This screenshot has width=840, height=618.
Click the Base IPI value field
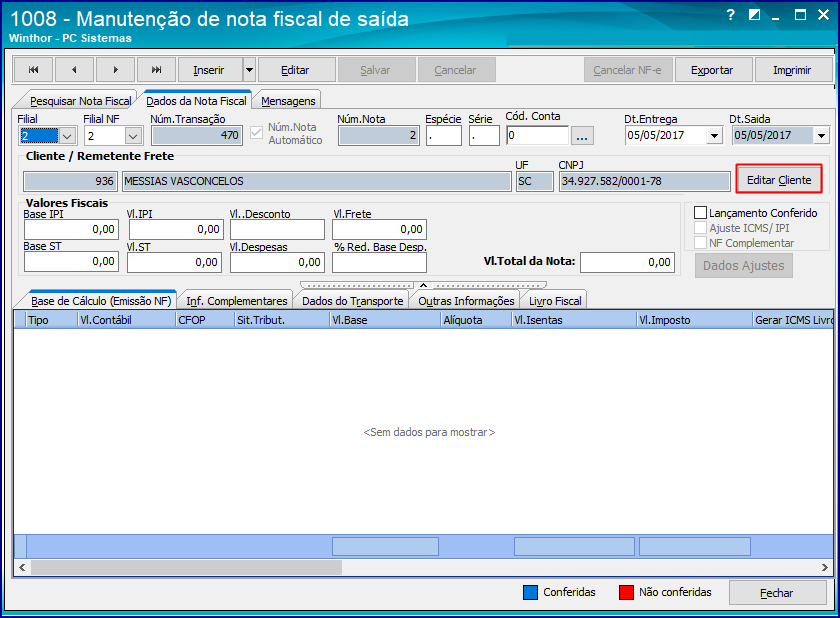71,229
